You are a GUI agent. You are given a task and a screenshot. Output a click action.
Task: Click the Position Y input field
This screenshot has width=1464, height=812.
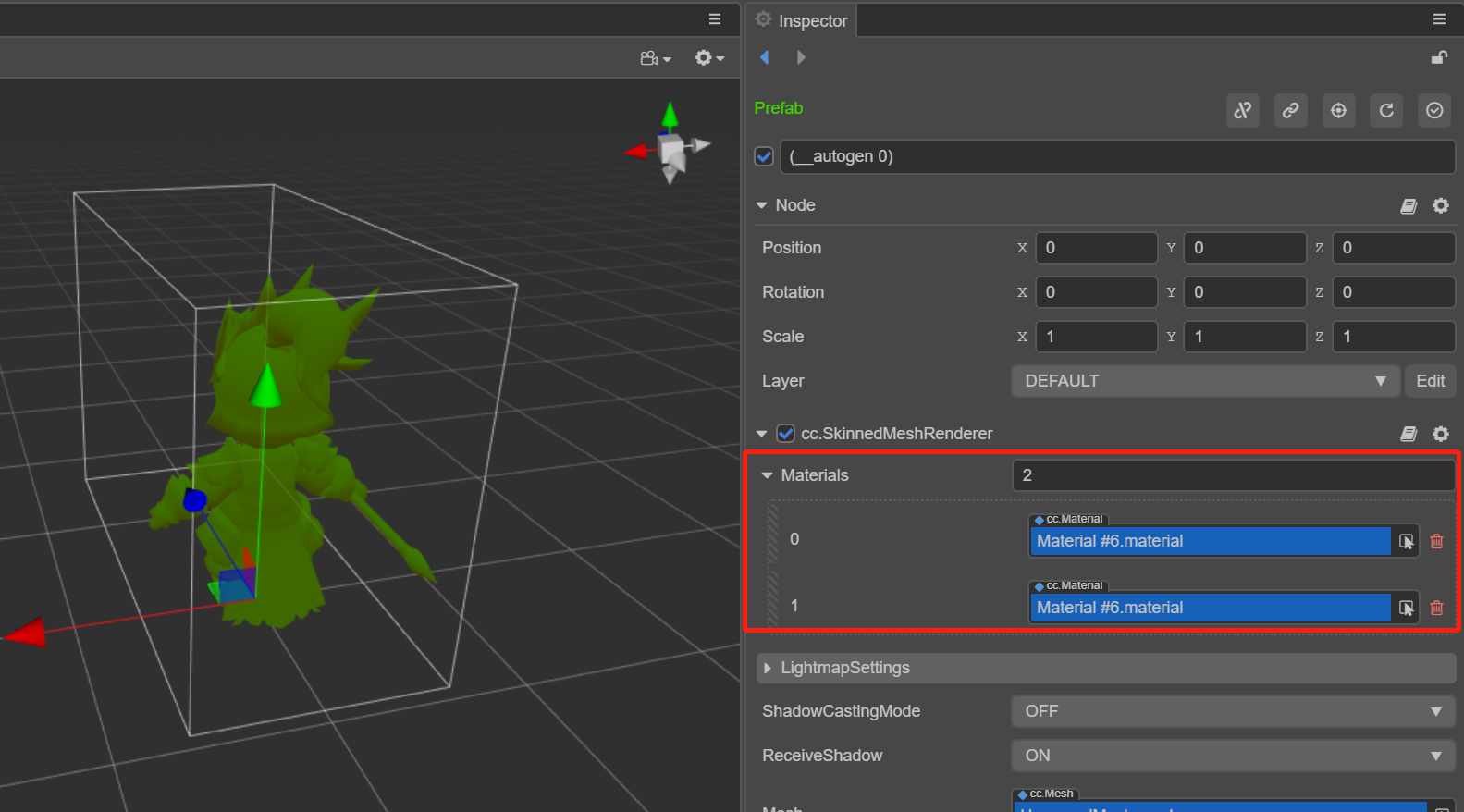pos(1245,248)
